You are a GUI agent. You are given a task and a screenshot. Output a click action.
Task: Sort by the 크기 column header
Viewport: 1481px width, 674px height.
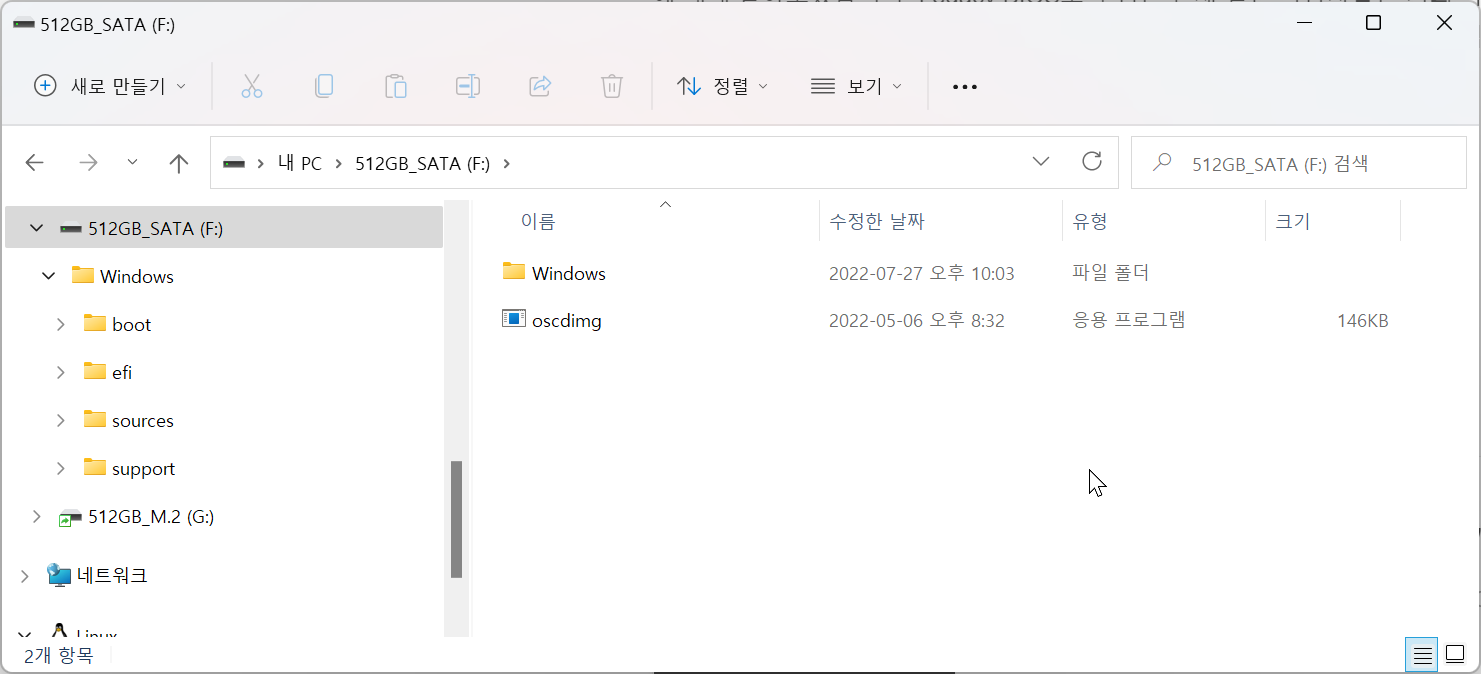tap(1293, 221)
